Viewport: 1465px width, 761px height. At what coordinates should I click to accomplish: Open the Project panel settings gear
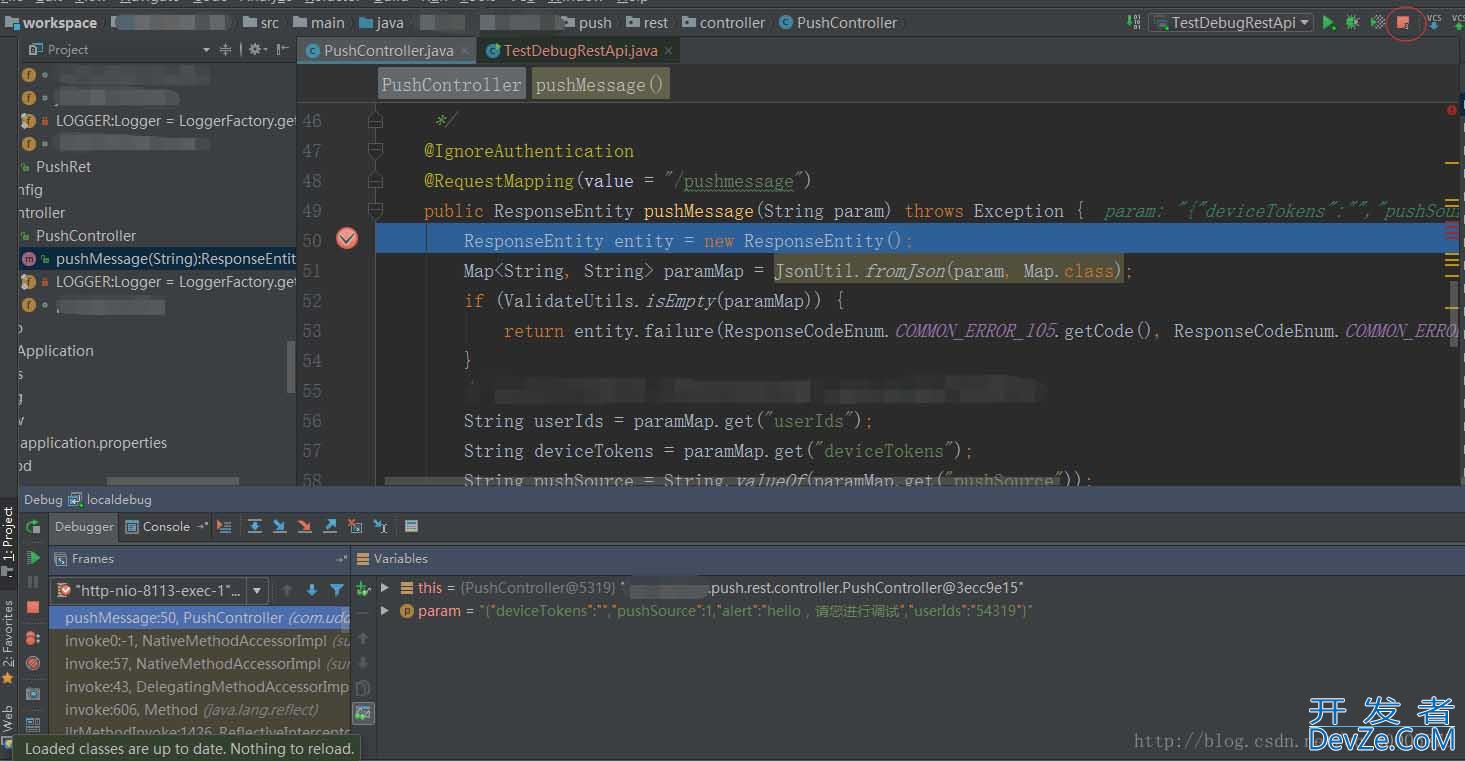(256, 49)
